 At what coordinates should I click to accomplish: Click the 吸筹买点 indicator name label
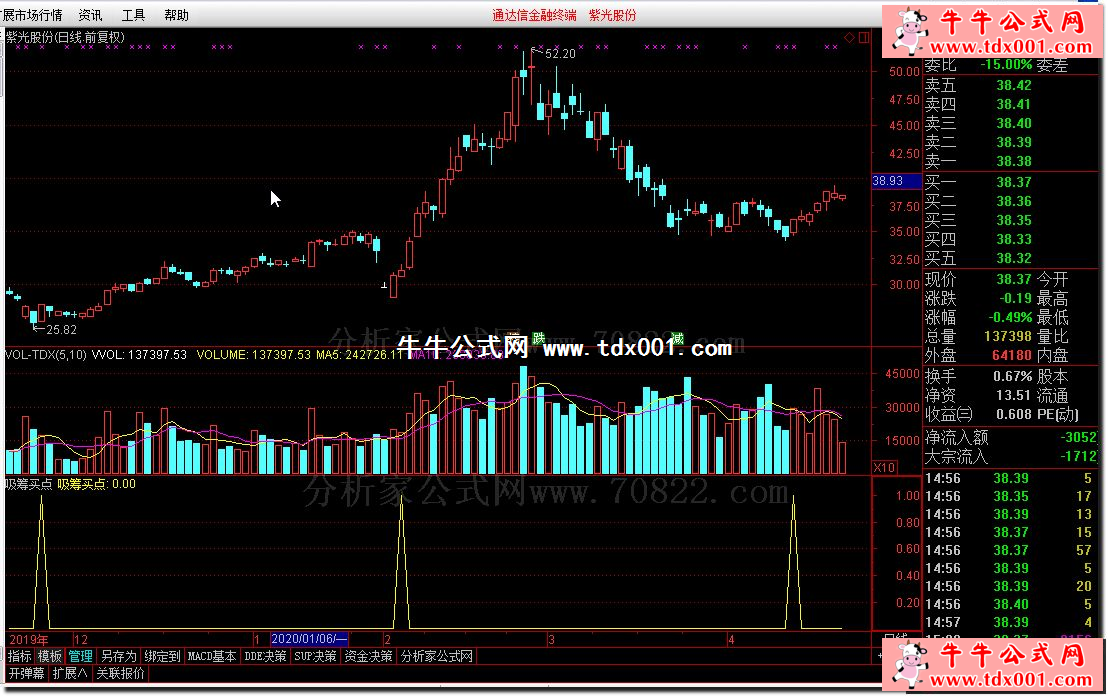pos(28,484)
